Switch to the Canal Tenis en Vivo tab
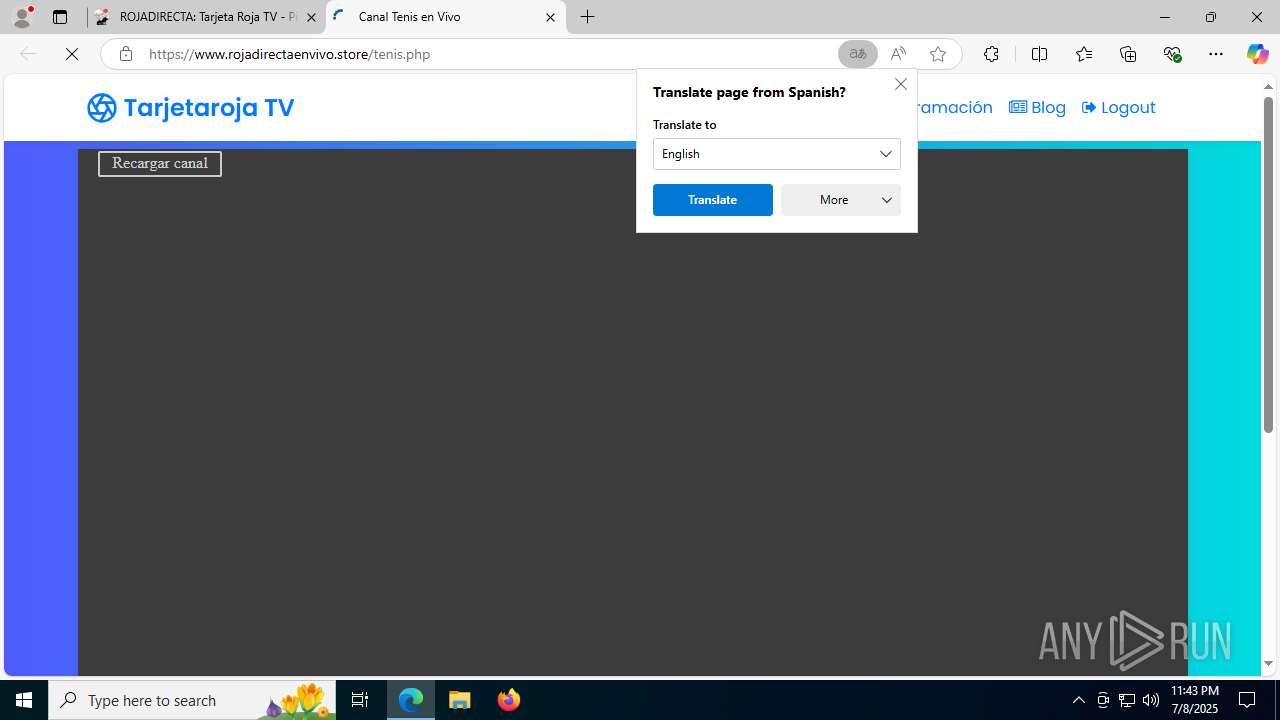Viewport: 1280px width, 720px height. [x=446, y=17]
